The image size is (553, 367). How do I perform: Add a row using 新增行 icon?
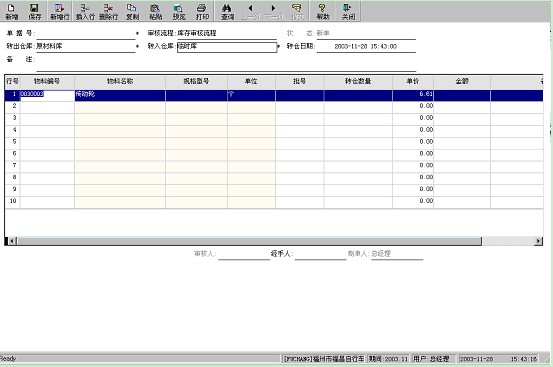60,11
